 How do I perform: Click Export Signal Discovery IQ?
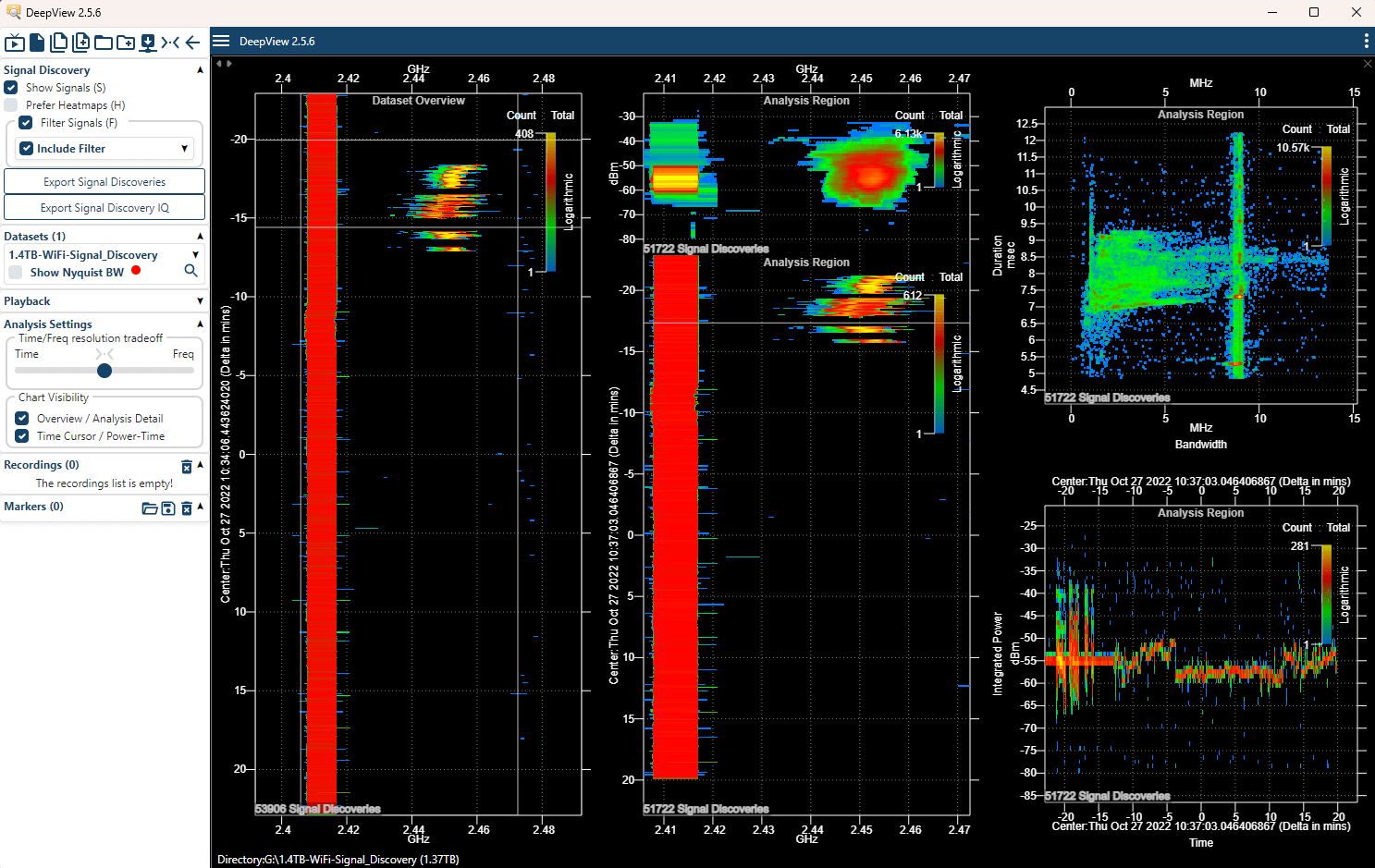(104, 207)
